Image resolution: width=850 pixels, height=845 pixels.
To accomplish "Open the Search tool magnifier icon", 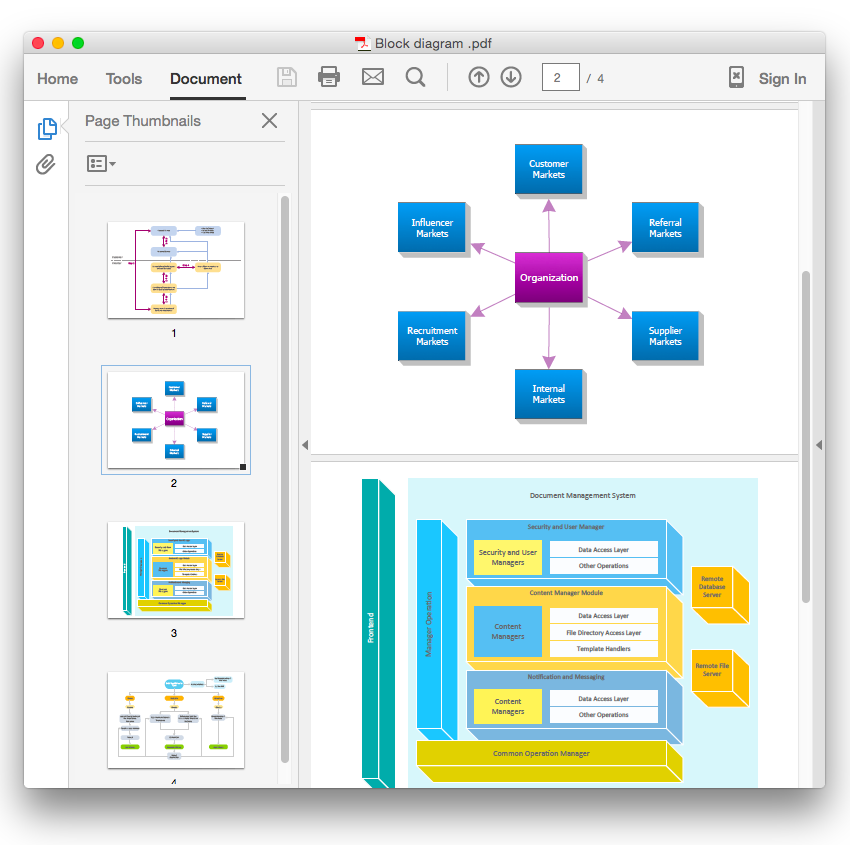I will pos(415,77).
